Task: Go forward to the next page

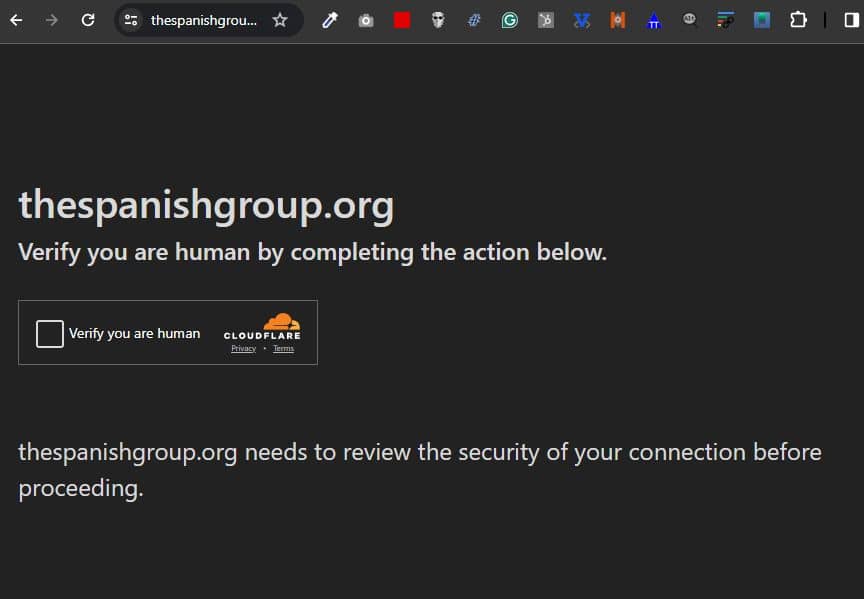Action: click(x=52, y=20)
